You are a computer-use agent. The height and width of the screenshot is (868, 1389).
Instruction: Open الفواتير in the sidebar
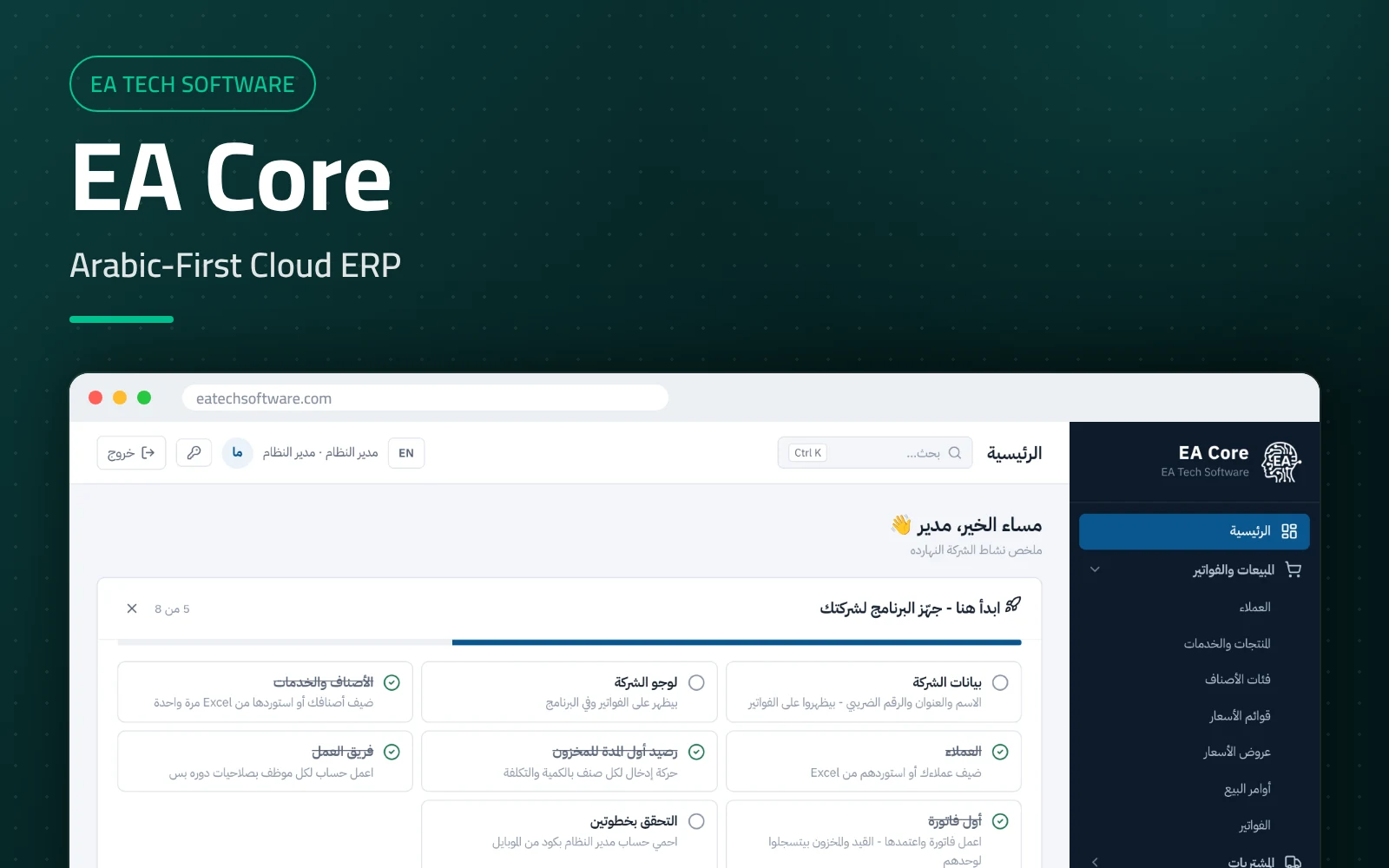(x=1254, y=825)
